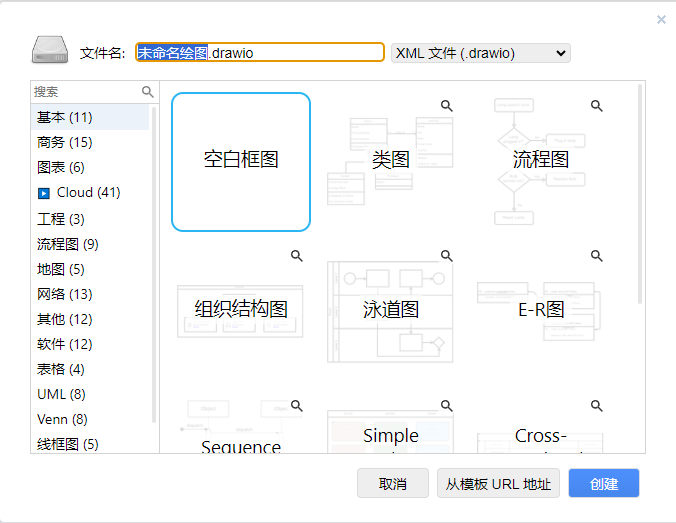Preview the 流程图 template with magnifier icon

click(x=597, y=105)
